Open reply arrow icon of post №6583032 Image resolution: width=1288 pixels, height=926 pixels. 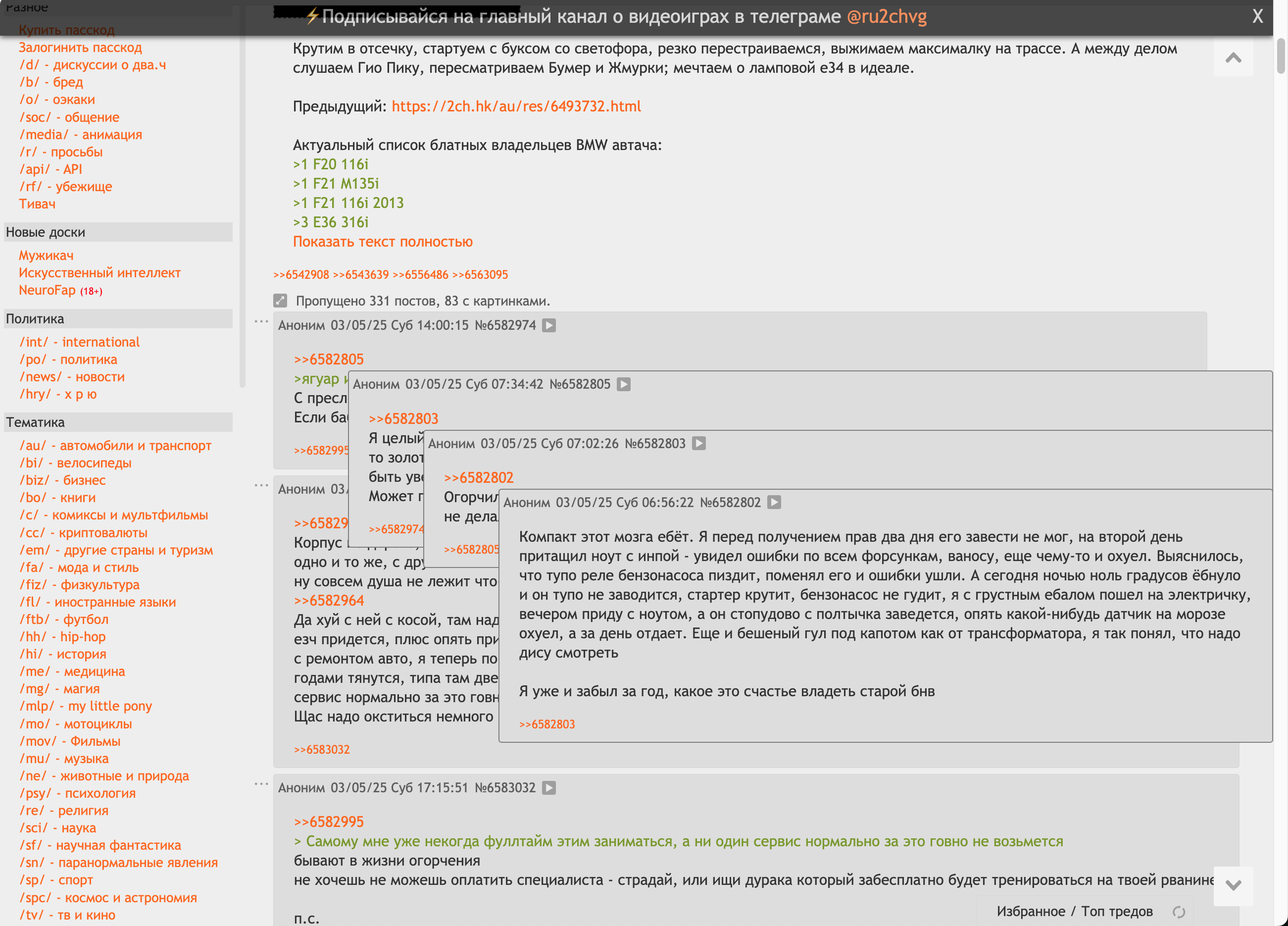548,788
